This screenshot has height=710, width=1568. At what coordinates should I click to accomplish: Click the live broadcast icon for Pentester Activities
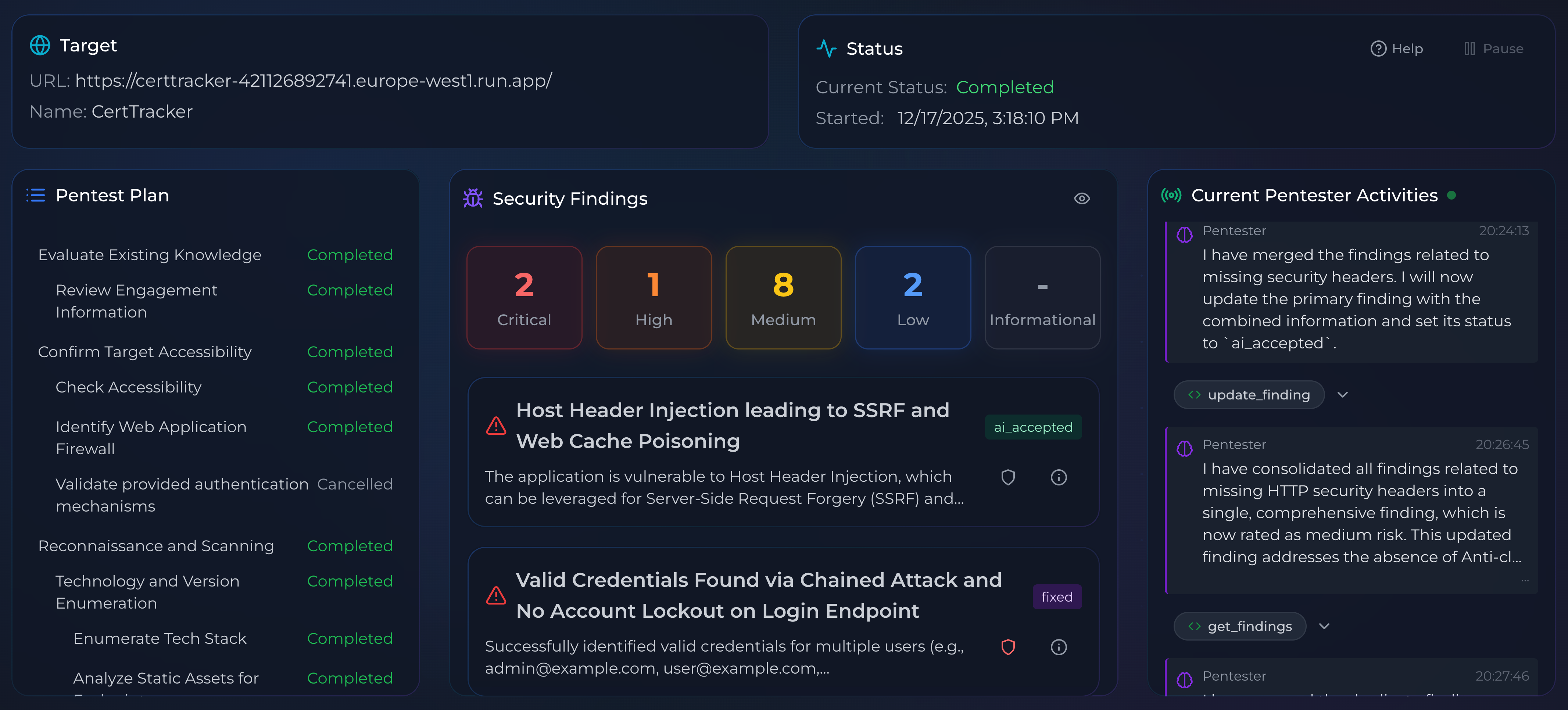tap(1171, 195)
